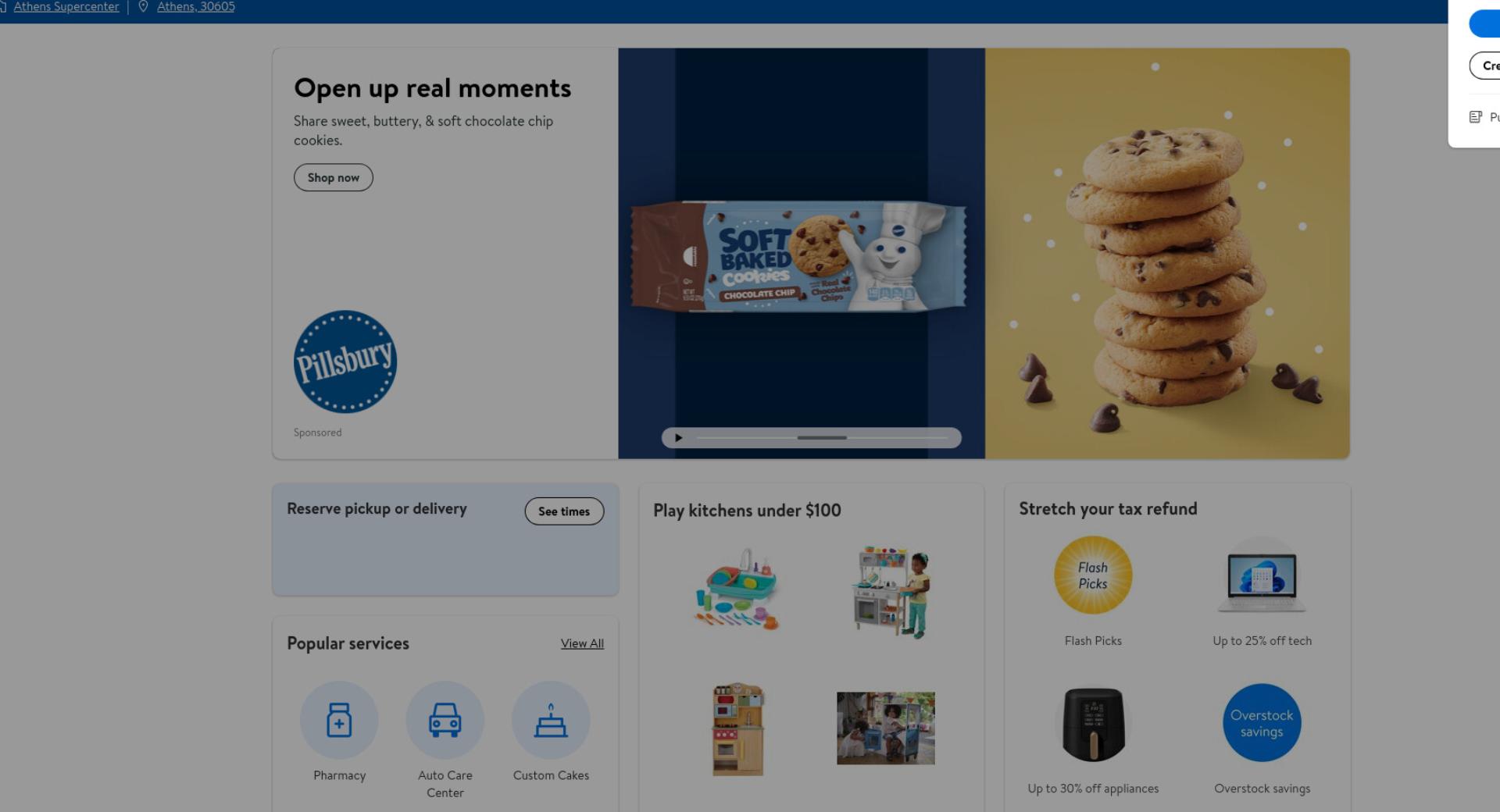Open the Athens, 30605 location link

click(x=195, y=6)
